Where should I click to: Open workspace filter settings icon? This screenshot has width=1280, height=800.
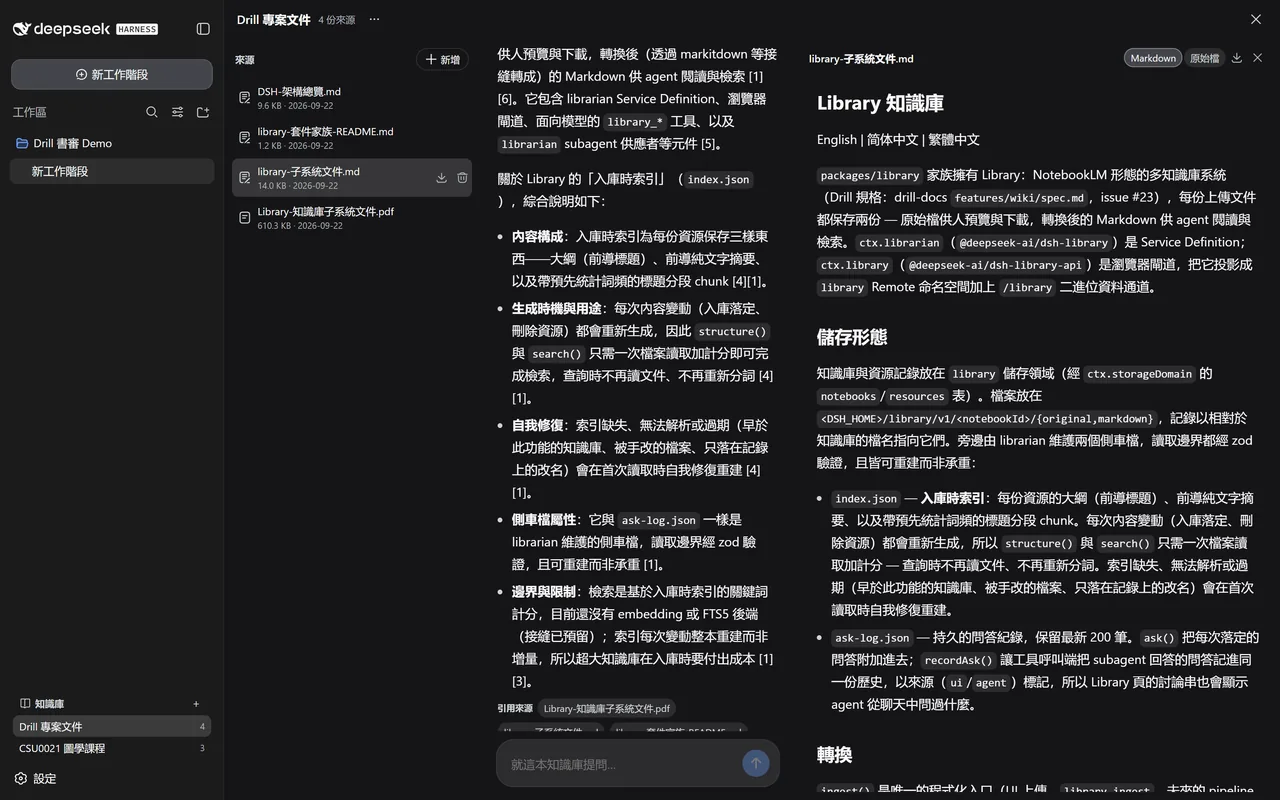(177, 112)
